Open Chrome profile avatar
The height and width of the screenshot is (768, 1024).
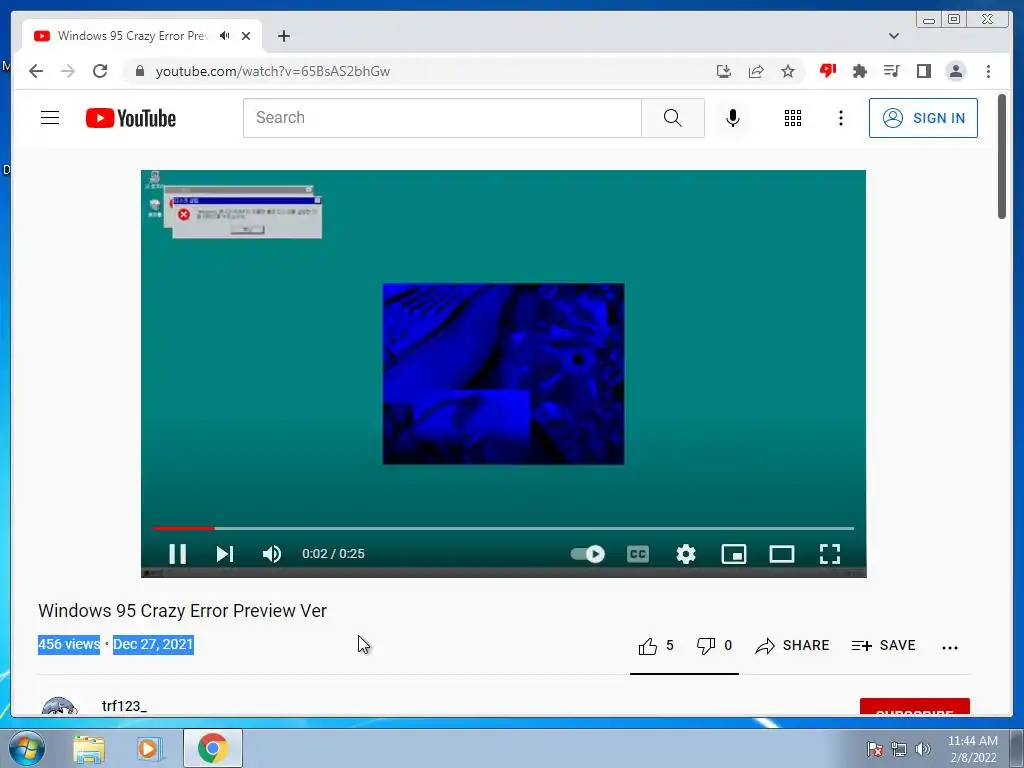pyautogui.click(x=956, y=71)
